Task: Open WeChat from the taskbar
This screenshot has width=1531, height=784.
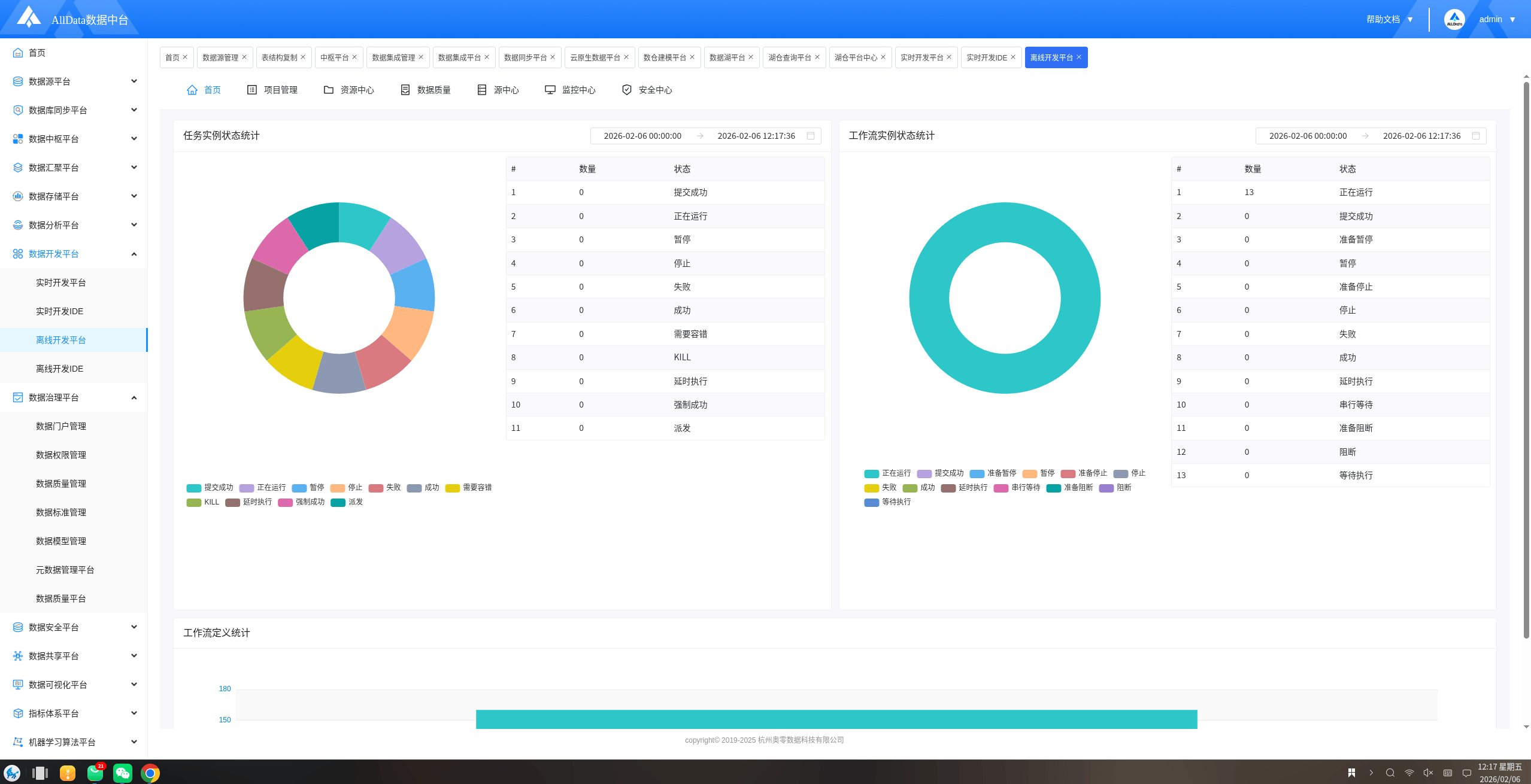Action: [122, 773]
